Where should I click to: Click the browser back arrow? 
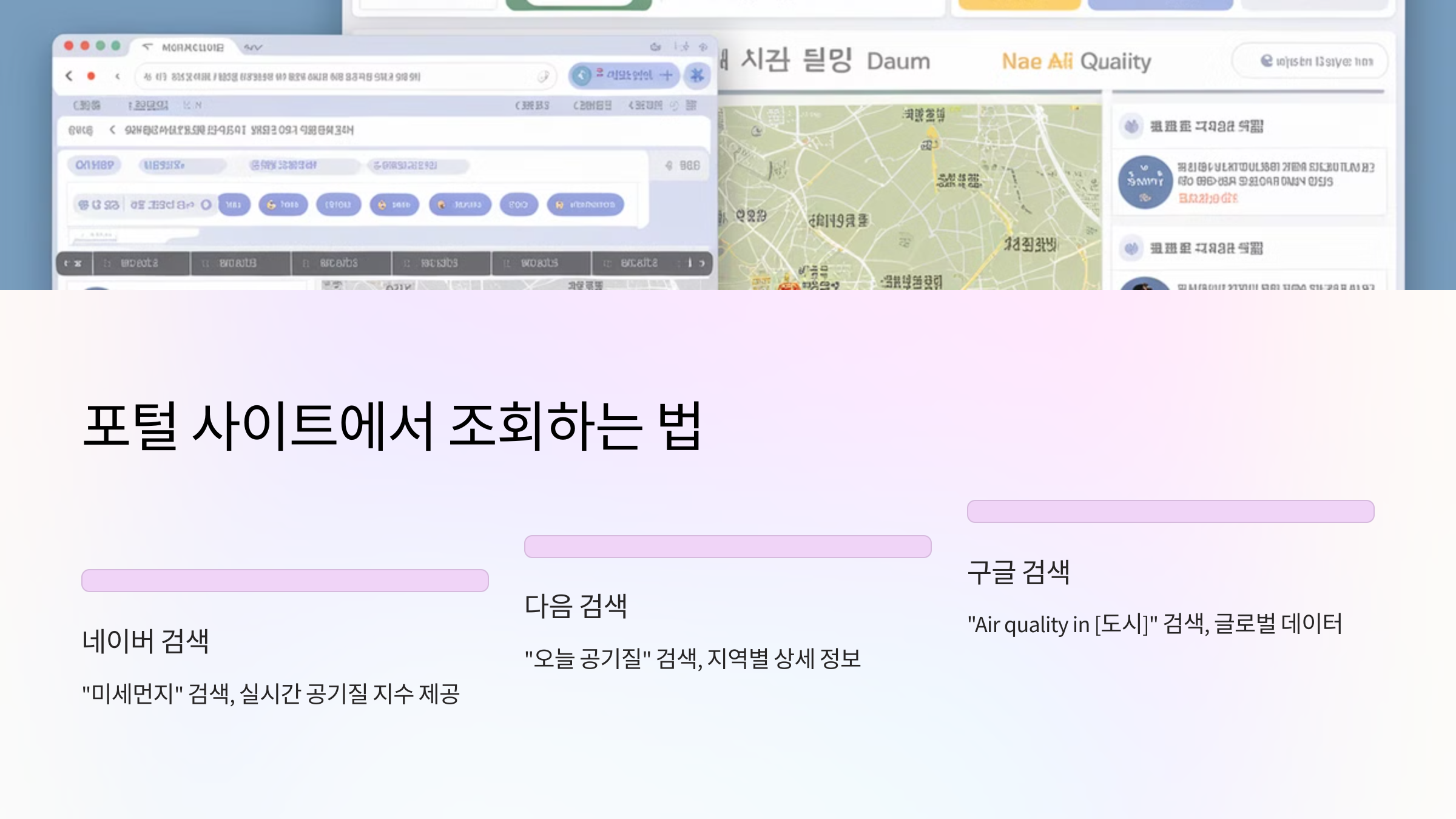pos(69,76)
